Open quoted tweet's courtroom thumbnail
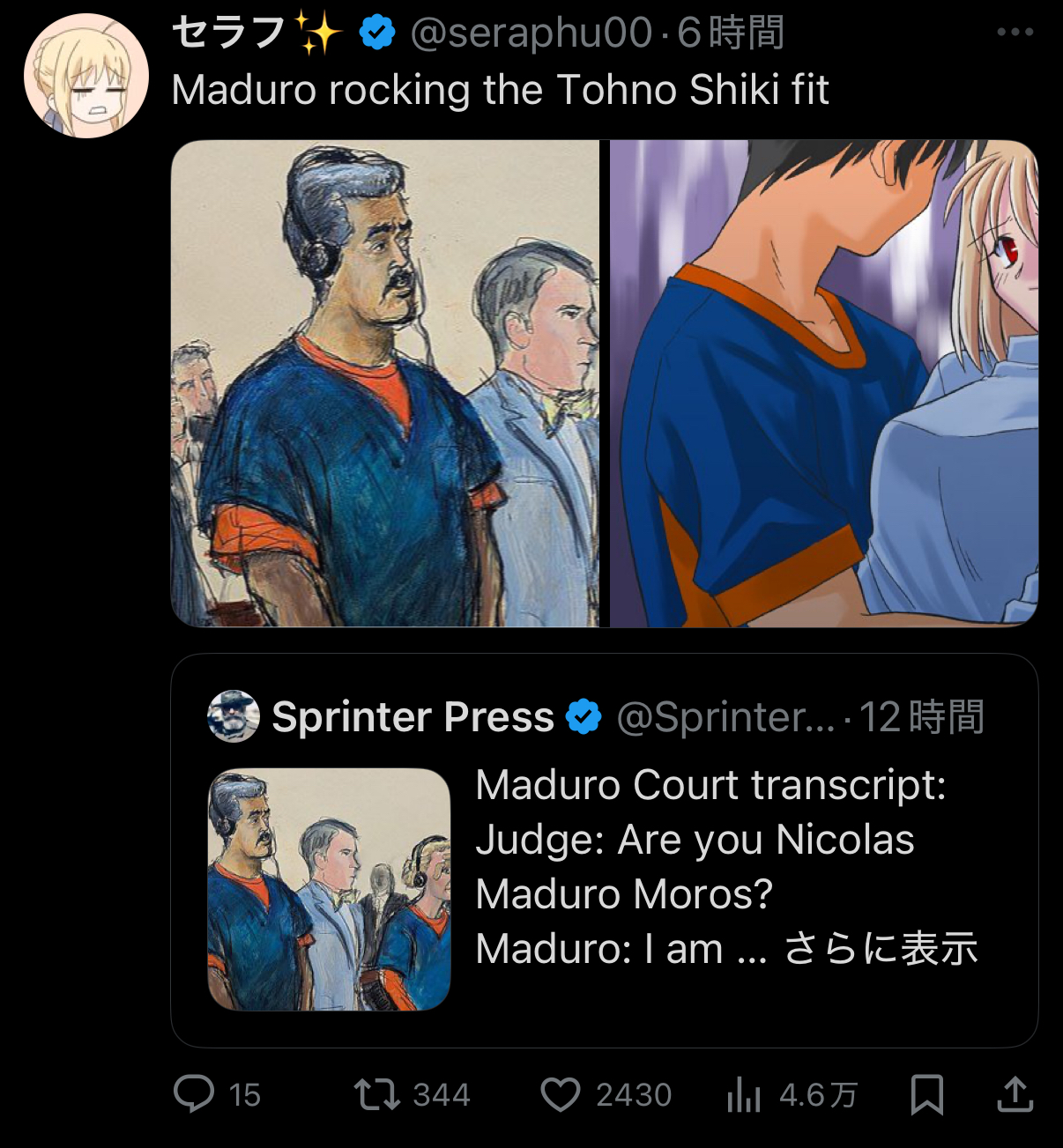 [329, 889]
